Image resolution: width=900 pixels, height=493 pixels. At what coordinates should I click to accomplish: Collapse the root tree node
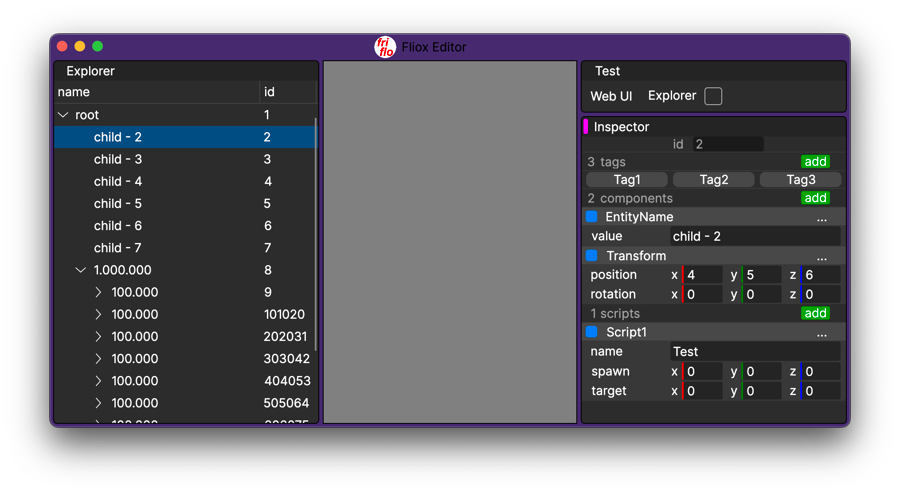[64, 115]
